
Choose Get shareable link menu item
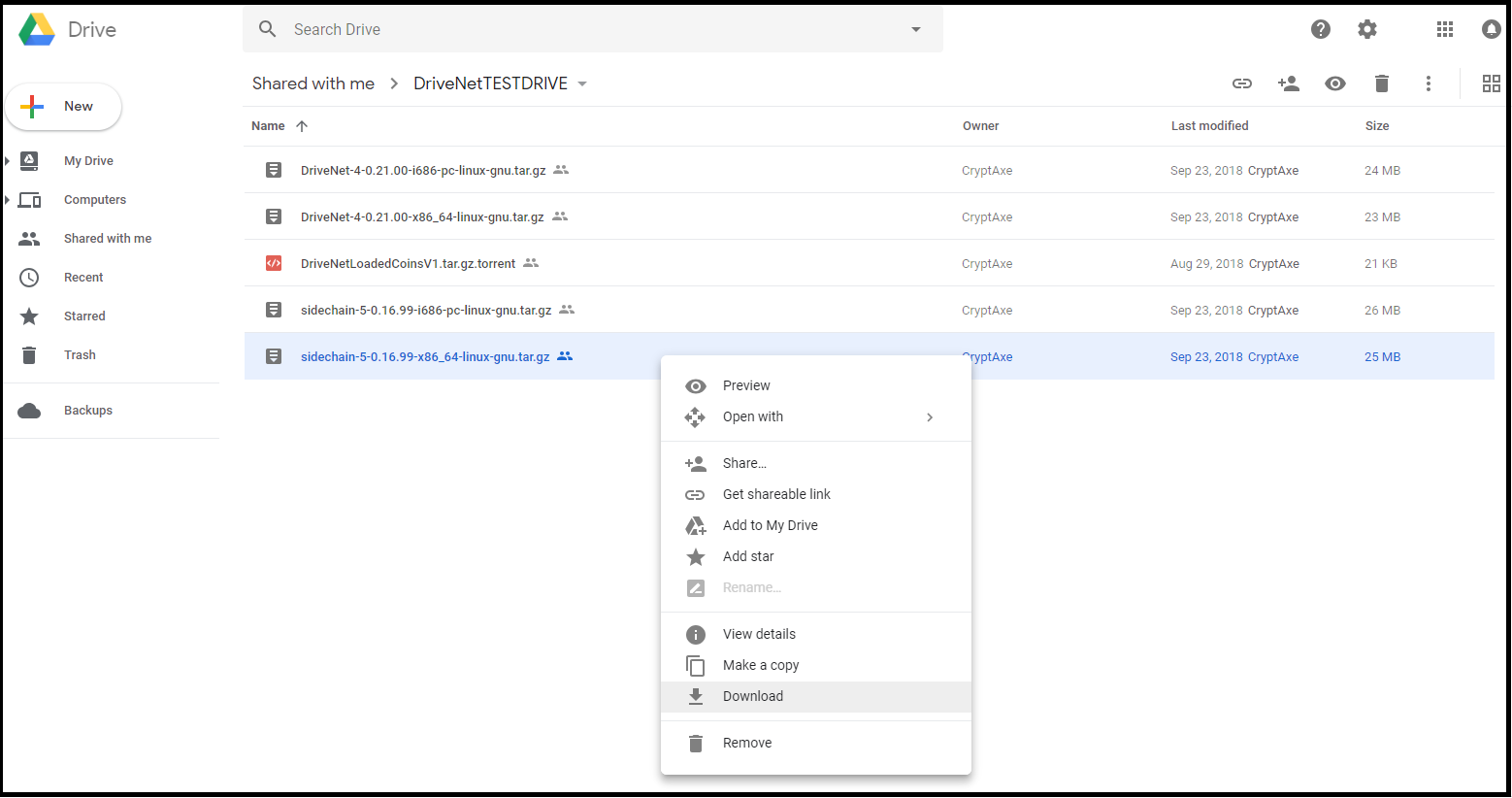point(816,494)
